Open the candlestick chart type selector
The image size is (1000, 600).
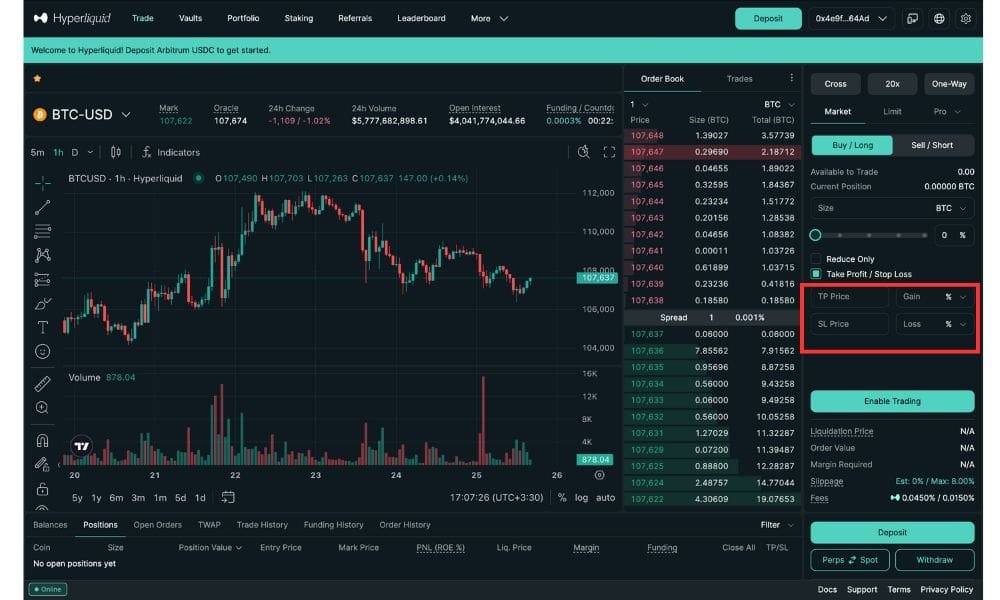(x=115, y=152)
